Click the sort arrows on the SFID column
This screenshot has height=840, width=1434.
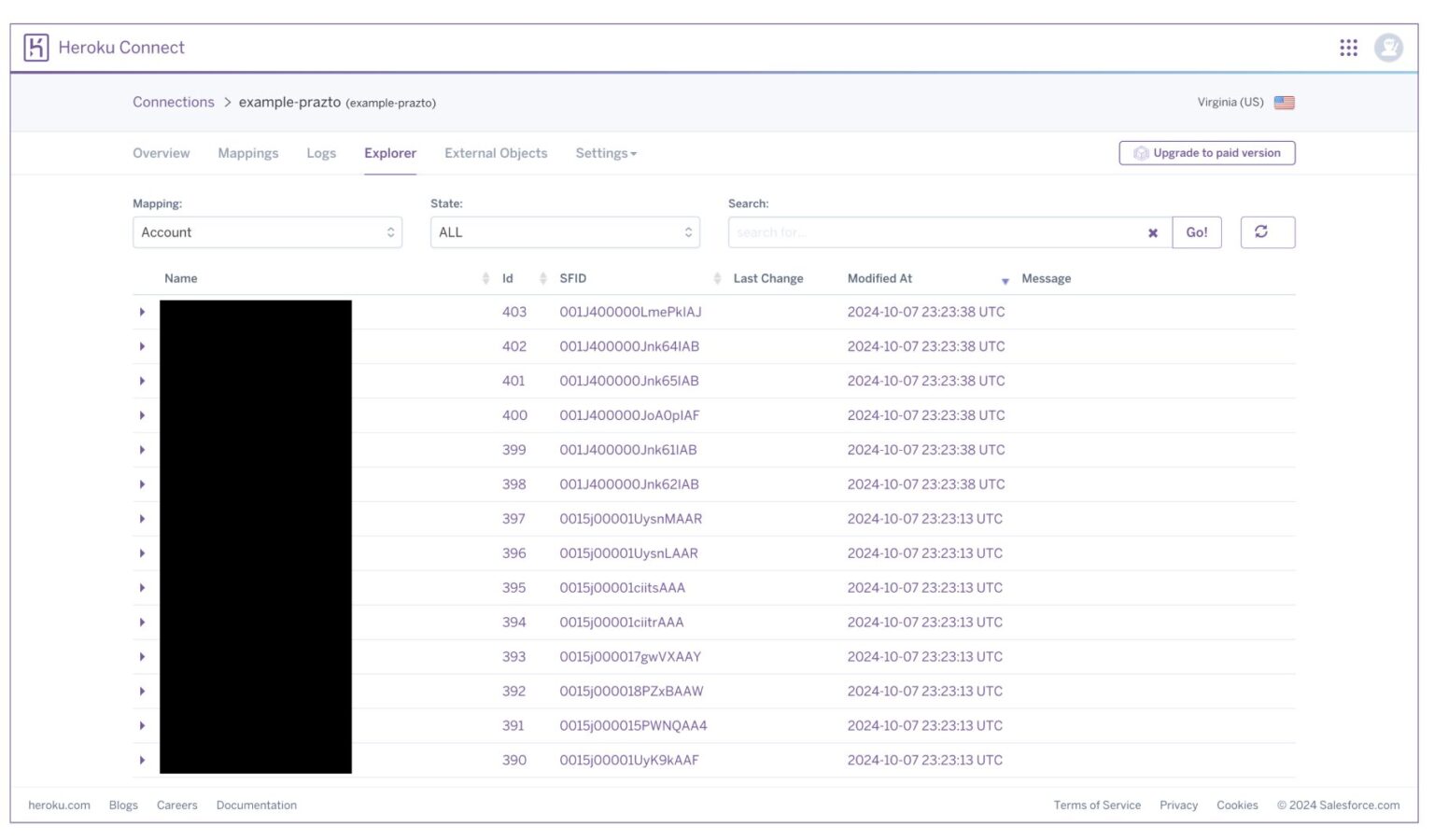pyautogui.click(x=717, y=277)
